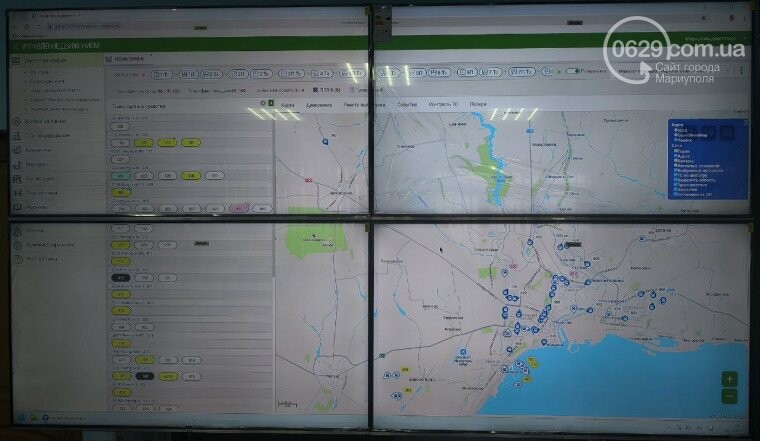Toggle the switch in the monitoring toolbar

[571, 72]
